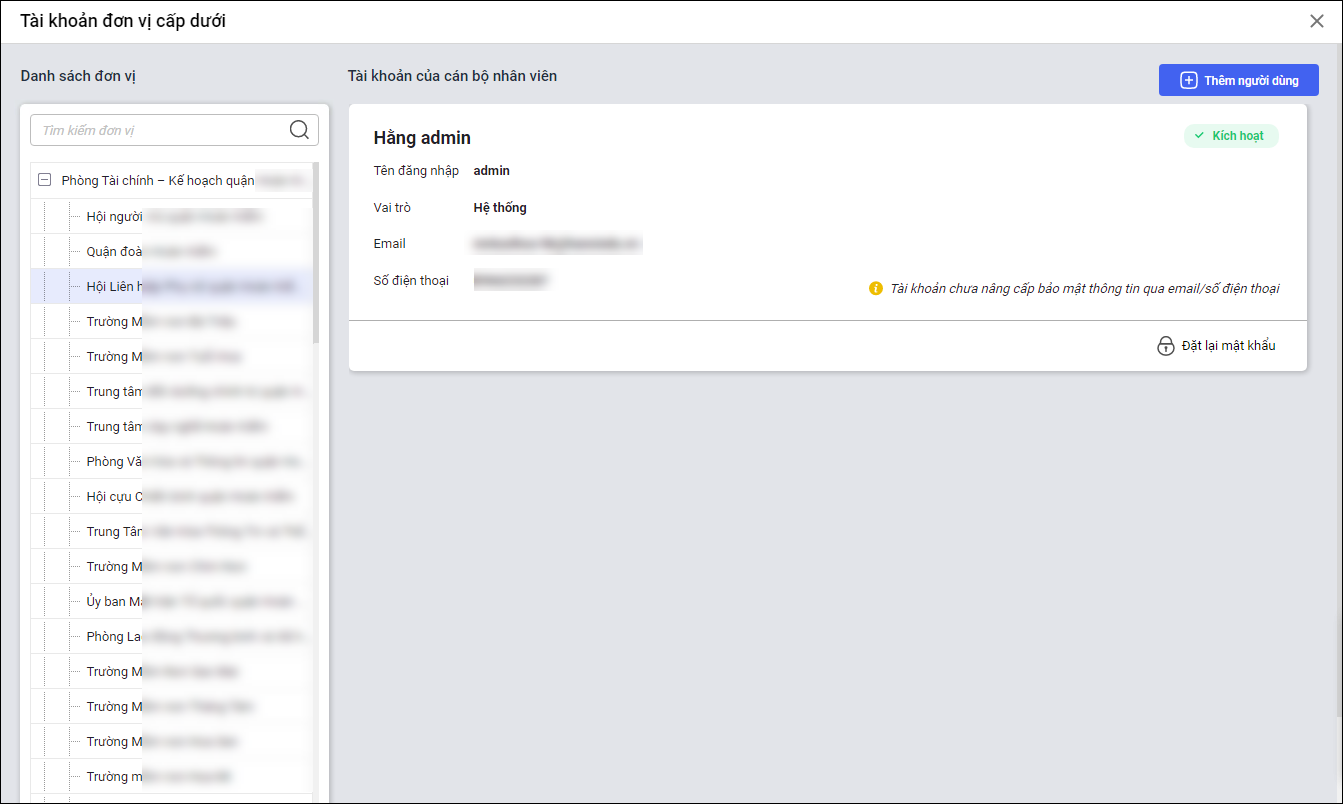Close the Tài khoản đơn vị cấp dưới dialog
Image resolution: width=1343 pixels, height=804 pixels.
point(1316,21)
